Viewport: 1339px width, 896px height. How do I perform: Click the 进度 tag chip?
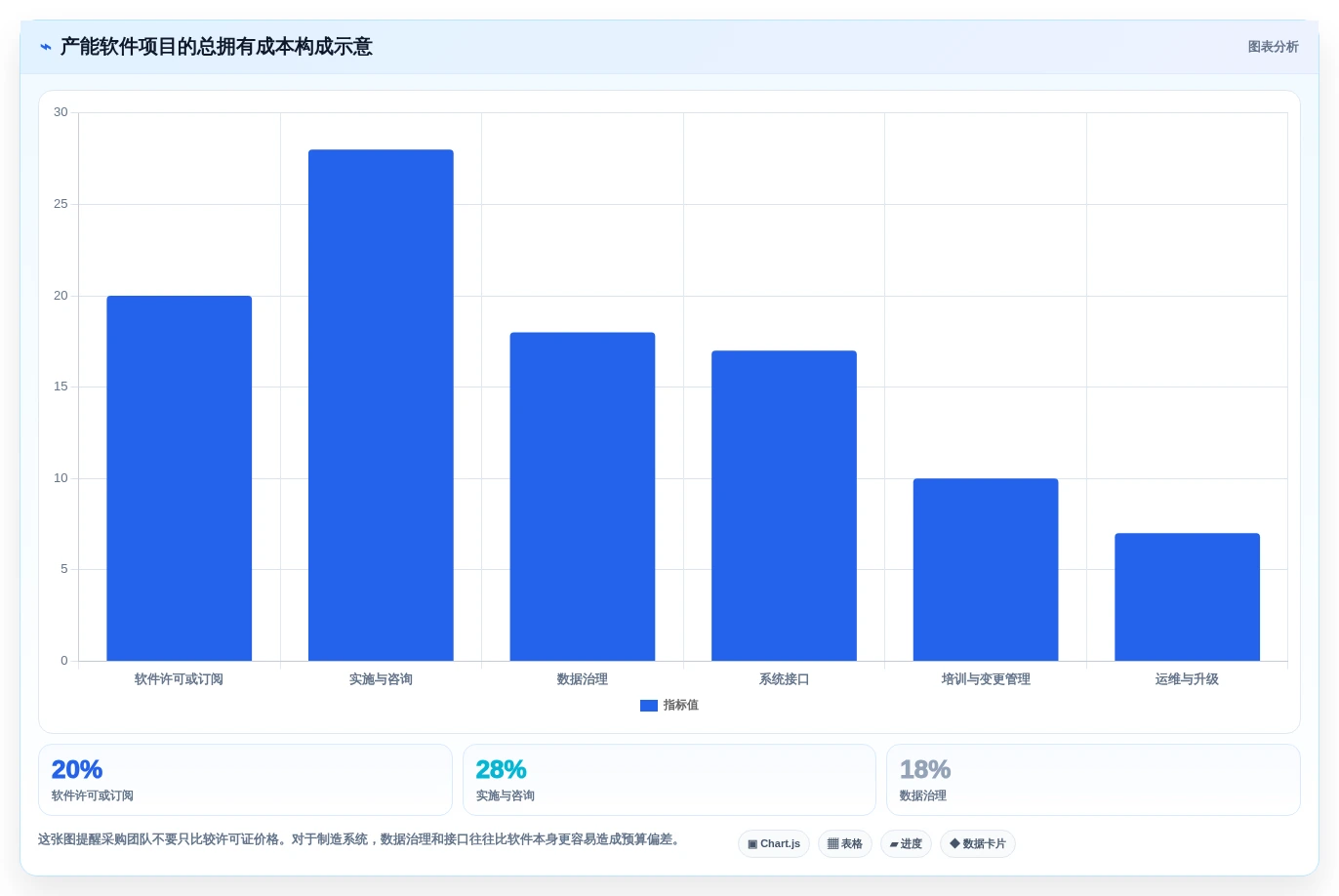(x=906, y=844)
